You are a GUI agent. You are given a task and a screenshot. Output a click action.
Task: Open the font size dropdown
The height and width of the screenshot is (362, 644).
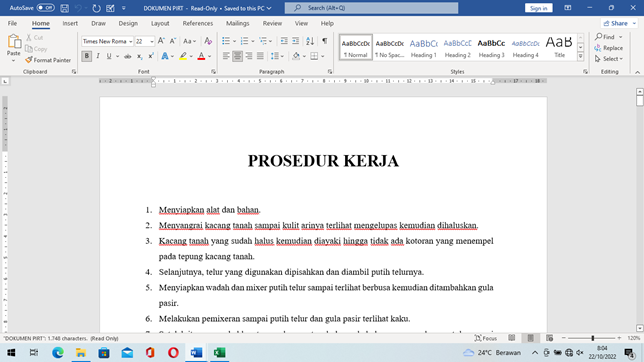pos(152,42)
